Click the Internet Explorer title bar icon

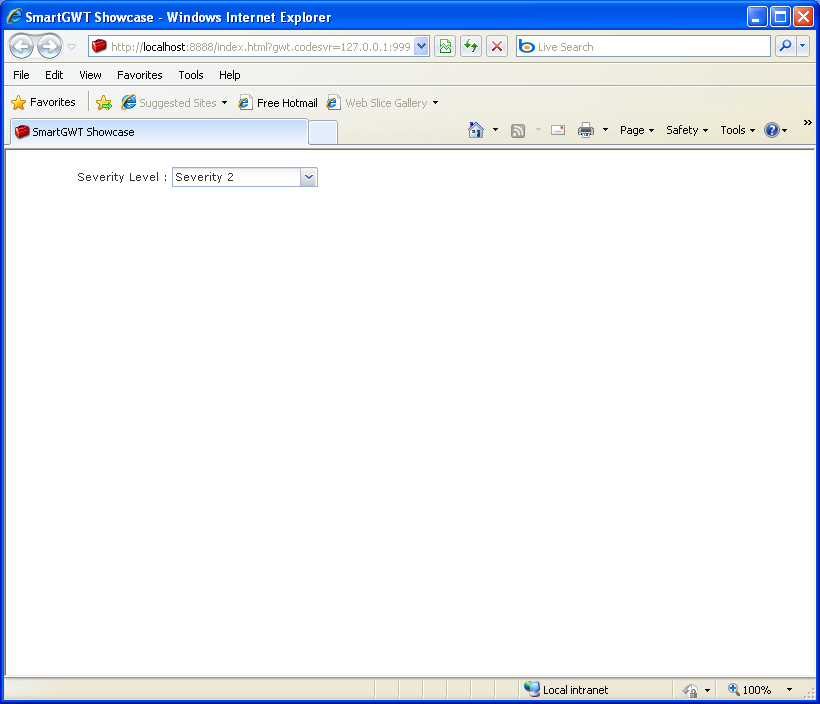tap(14, 17)
